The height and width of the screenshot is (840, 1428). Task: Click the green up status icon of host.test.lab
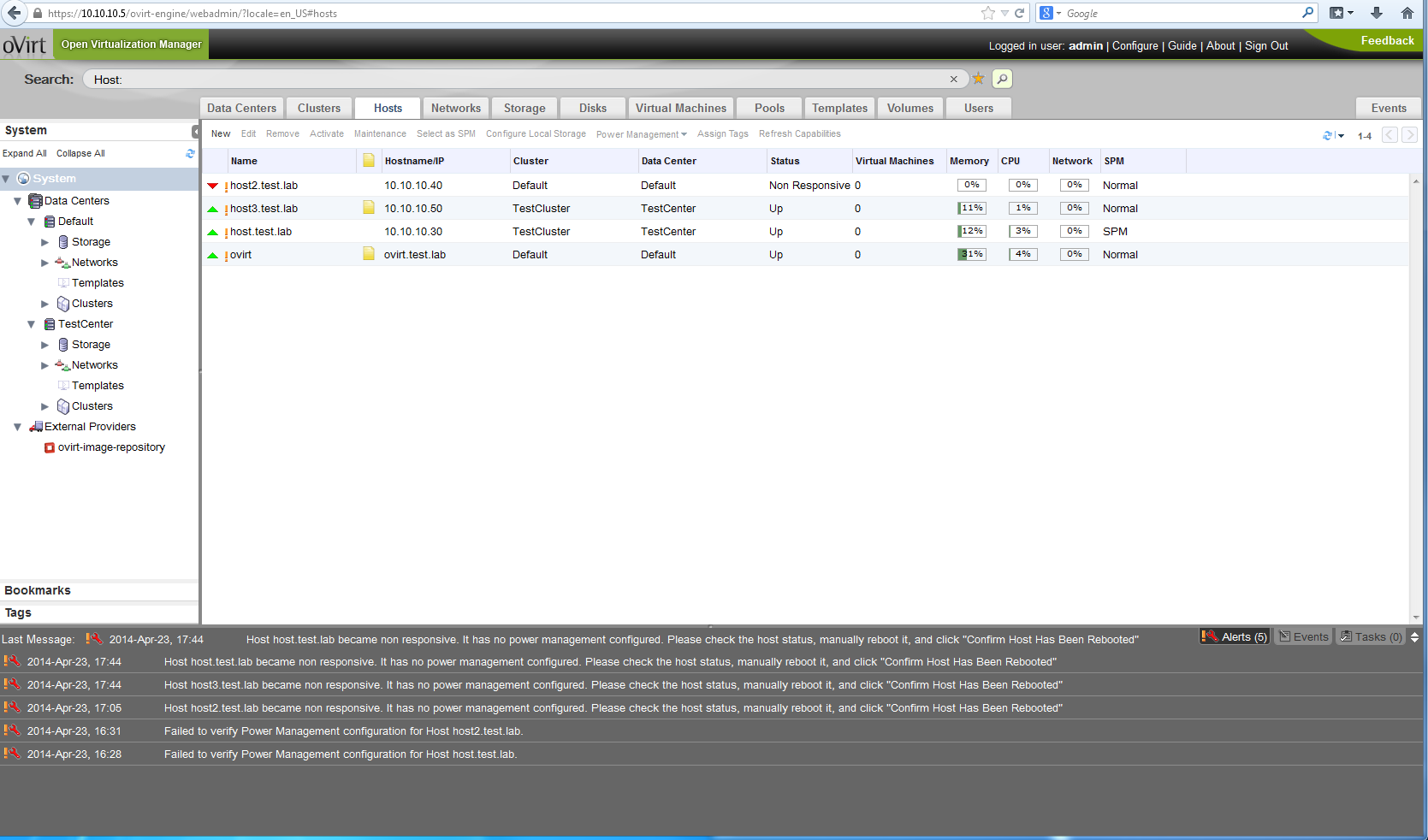213,232
